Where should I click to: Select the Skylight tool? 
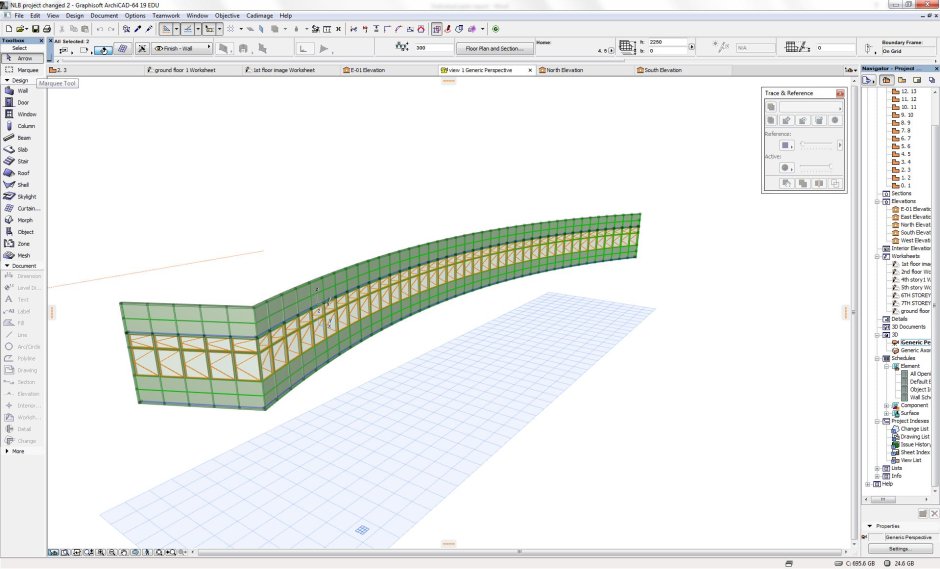coord(22,197)
